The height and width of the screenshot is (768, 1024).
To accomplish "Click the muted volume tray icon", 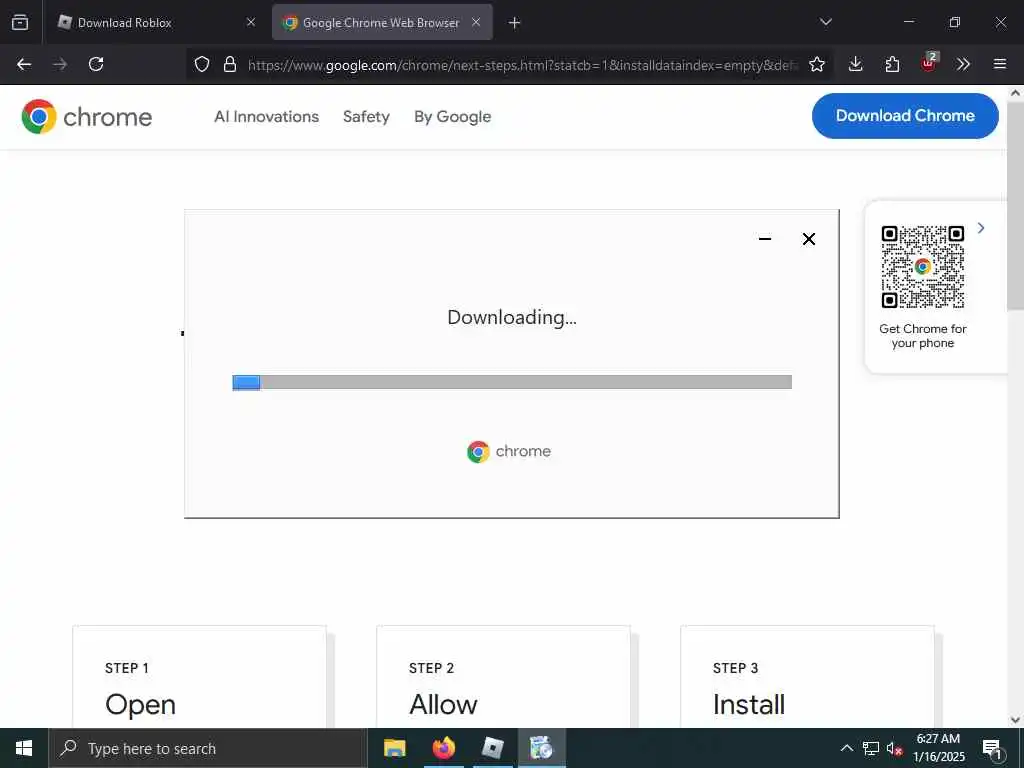I will pyautogui.click(x=894, y=748).
